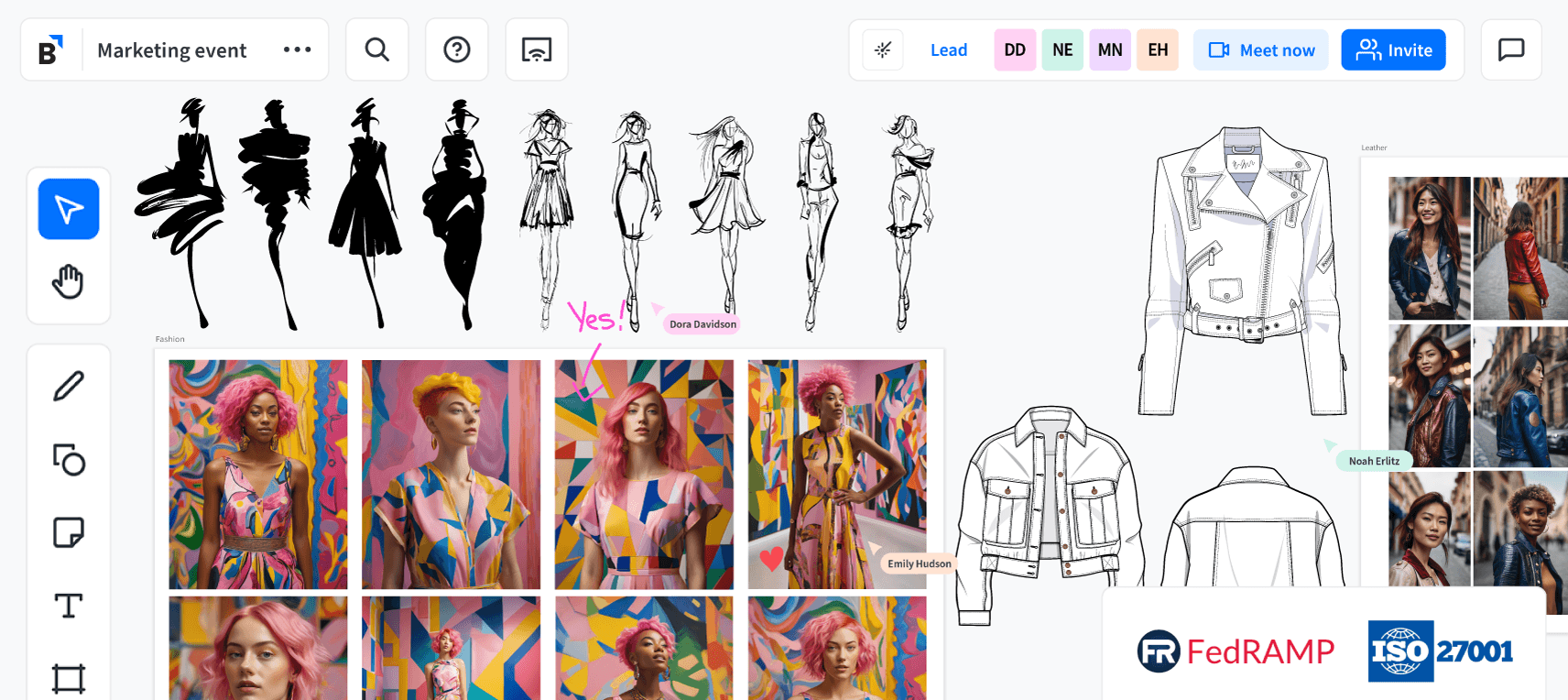The width and height of the screenshot is (1568, 700).
Task: Click the ISO 27001 logo
Action: point(1440,651)
